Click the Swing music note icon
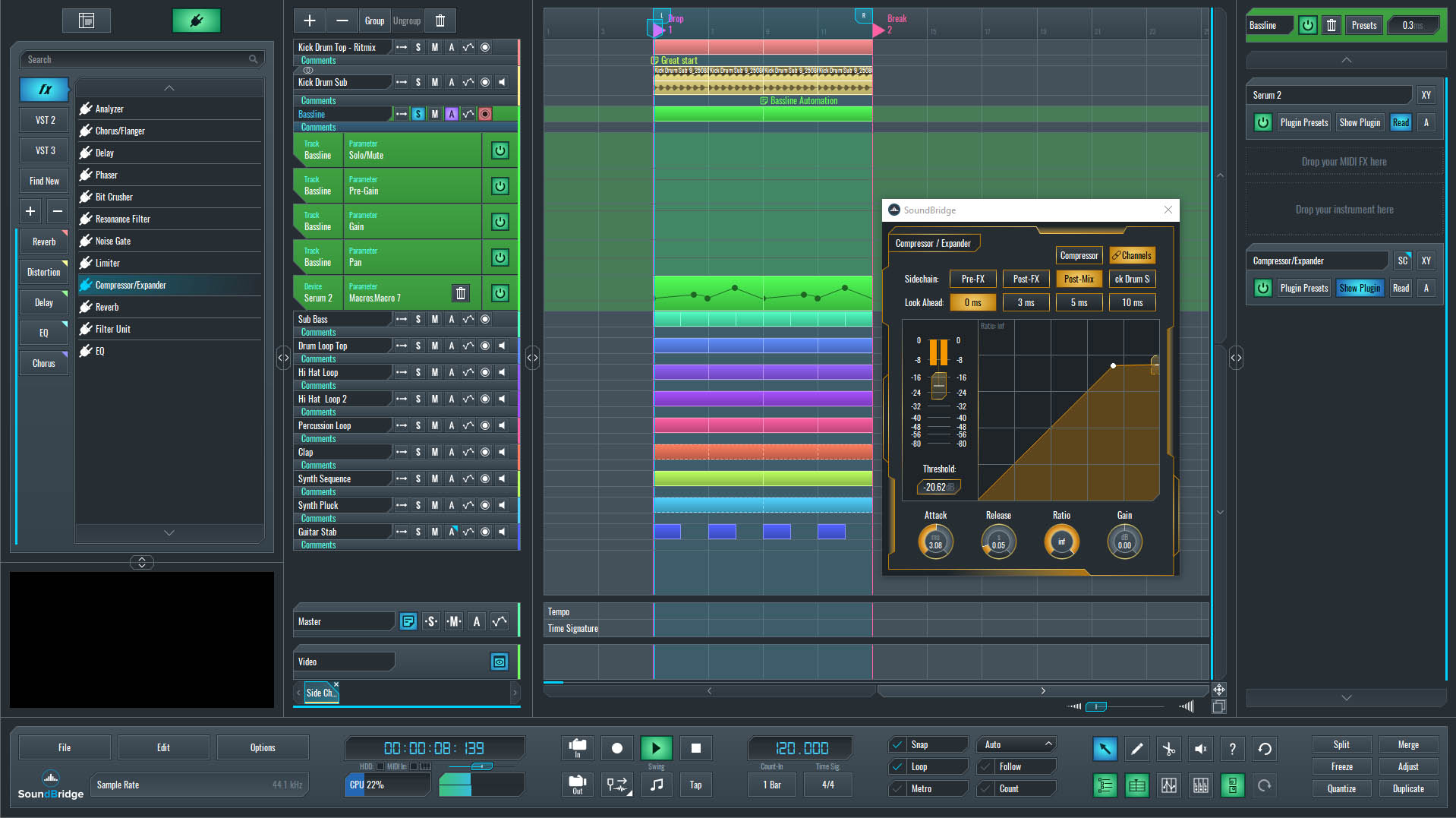Image resolution: width=1456 pixels, height=818 pixels. [x=656, y=785]
